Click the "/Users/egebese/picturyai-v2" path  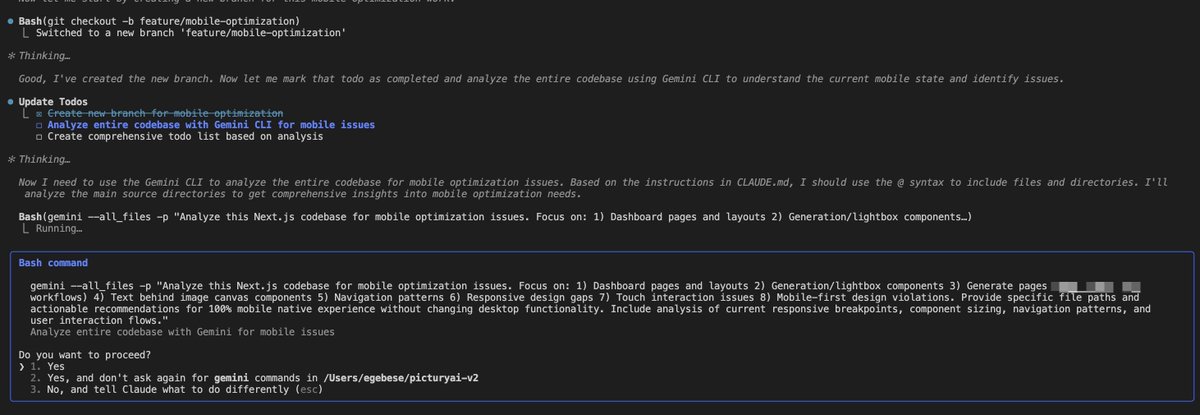tap(401, 378)
